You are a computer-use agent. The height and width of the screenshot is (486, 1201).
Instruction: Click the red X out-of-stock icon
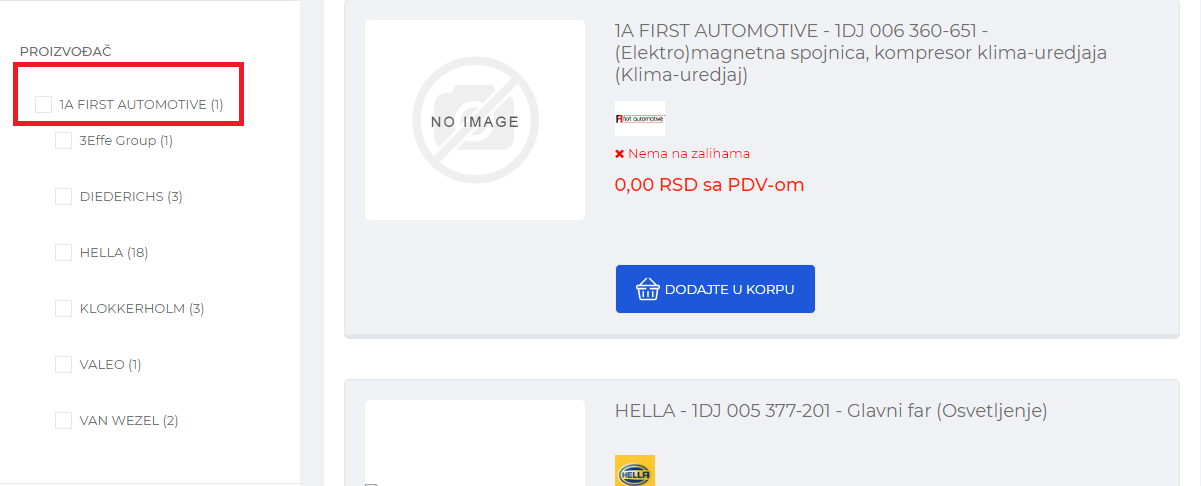coord(620,154)
